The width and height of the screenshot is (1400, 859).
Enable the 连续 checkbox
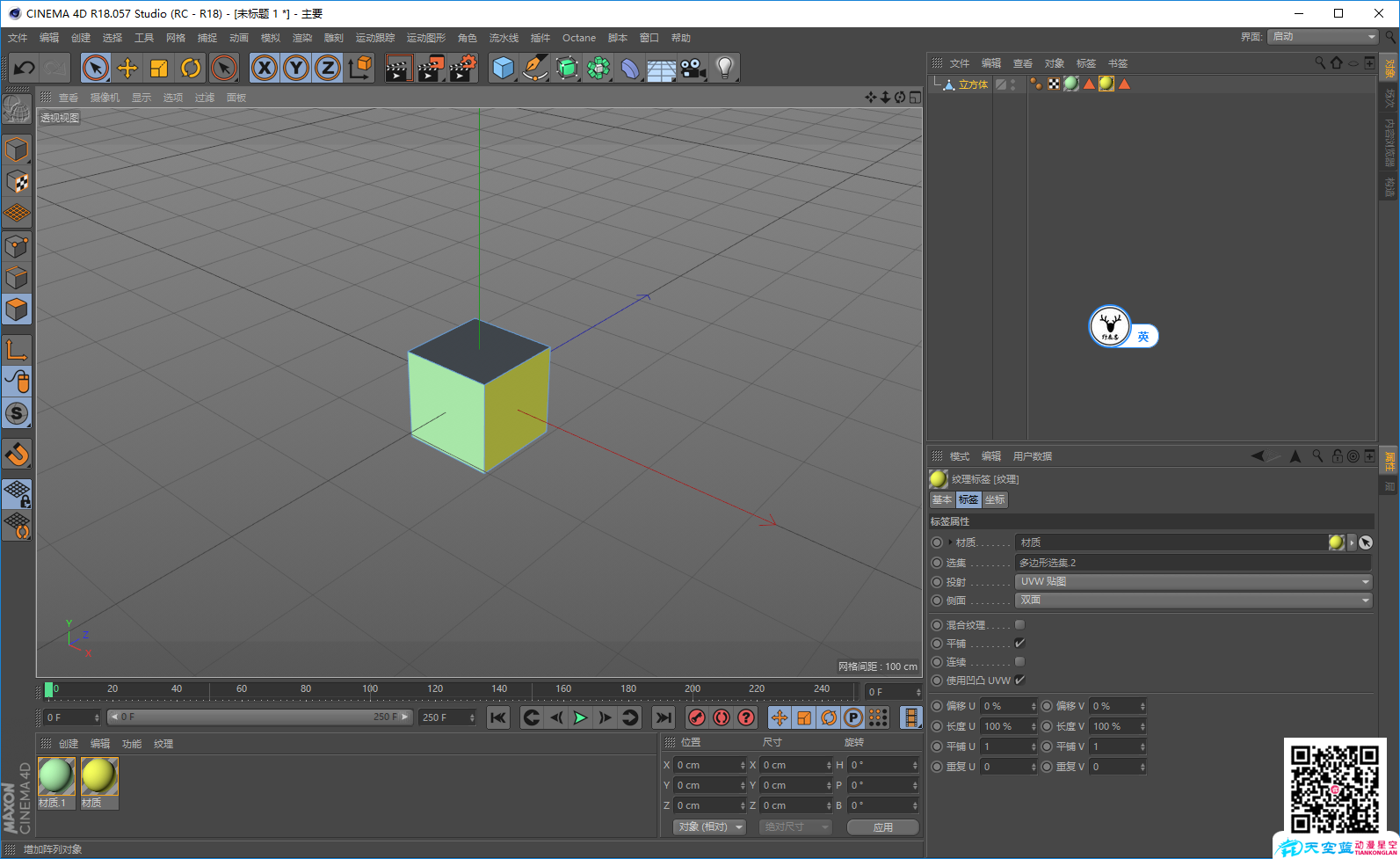pyautogui.click(x=1019, y=661)
